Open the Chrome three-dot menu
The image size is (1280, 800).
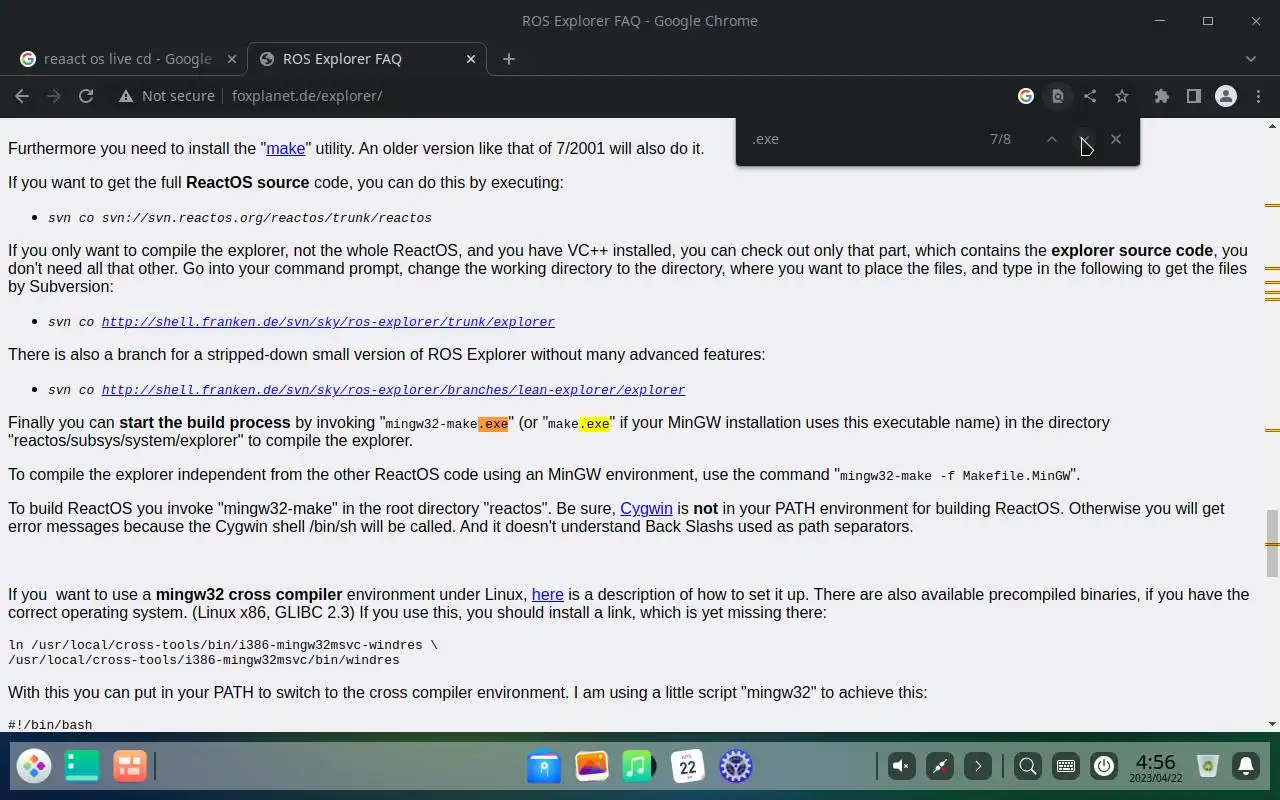[x=1258, y=96]
